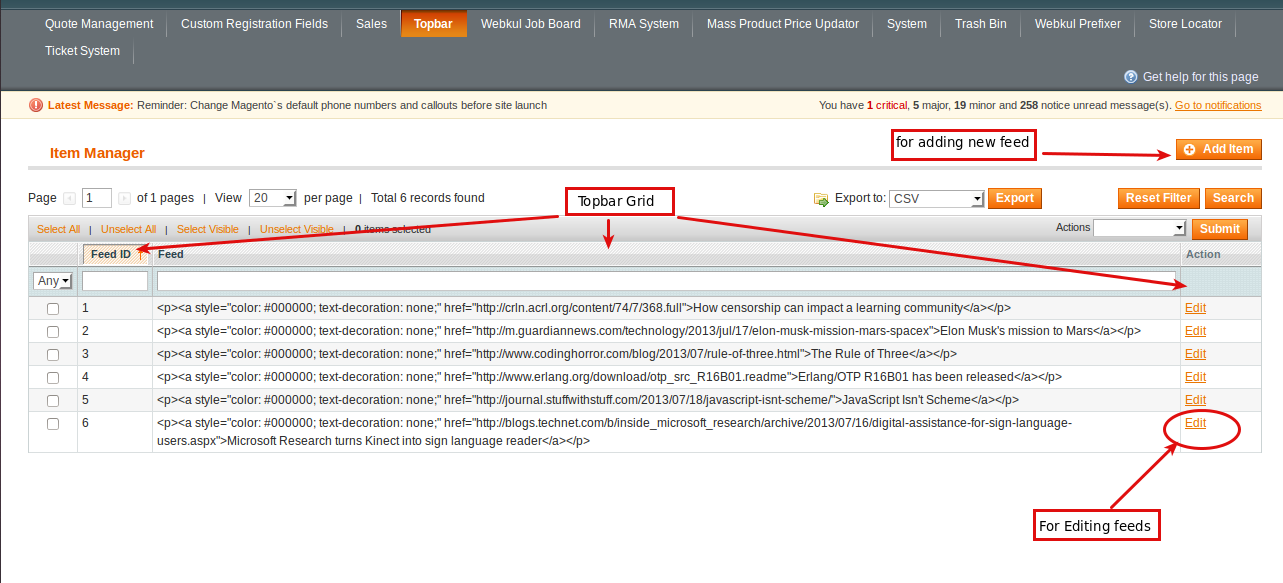Follow the Go to notifications link
Image resolution: width=1283 pixels, height=583 pixels.
pyautogui.click(x=1218, y=105)
